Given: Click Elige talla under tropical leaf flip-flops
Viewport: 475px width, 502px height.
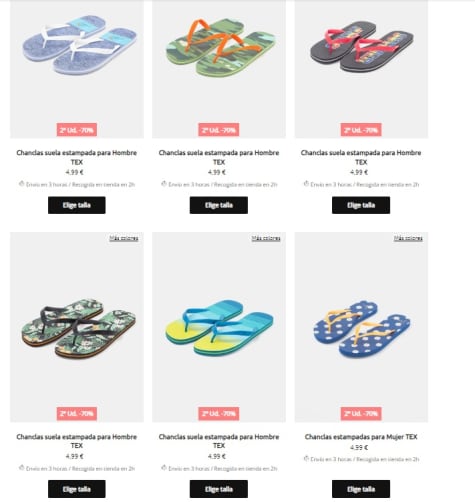Looking at the screenshot, I should click(x=77, y=489).
